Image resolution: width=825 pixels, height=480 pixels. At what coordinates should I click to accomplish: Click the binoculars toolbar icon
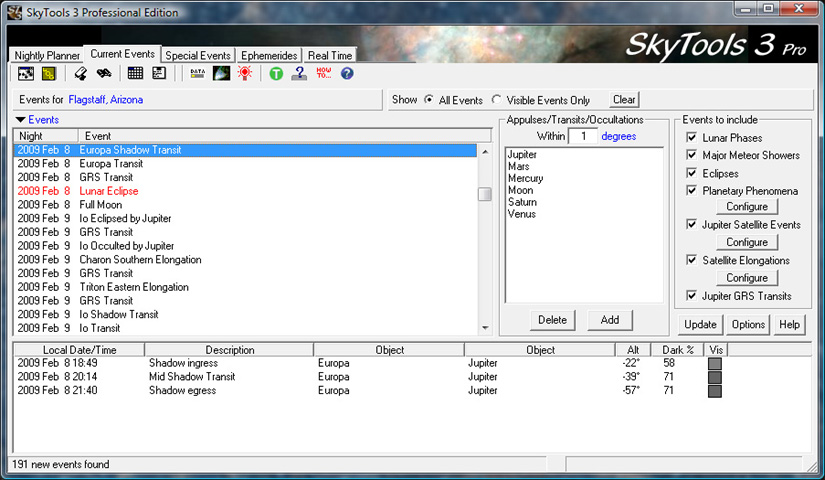[x=104, y=74]
